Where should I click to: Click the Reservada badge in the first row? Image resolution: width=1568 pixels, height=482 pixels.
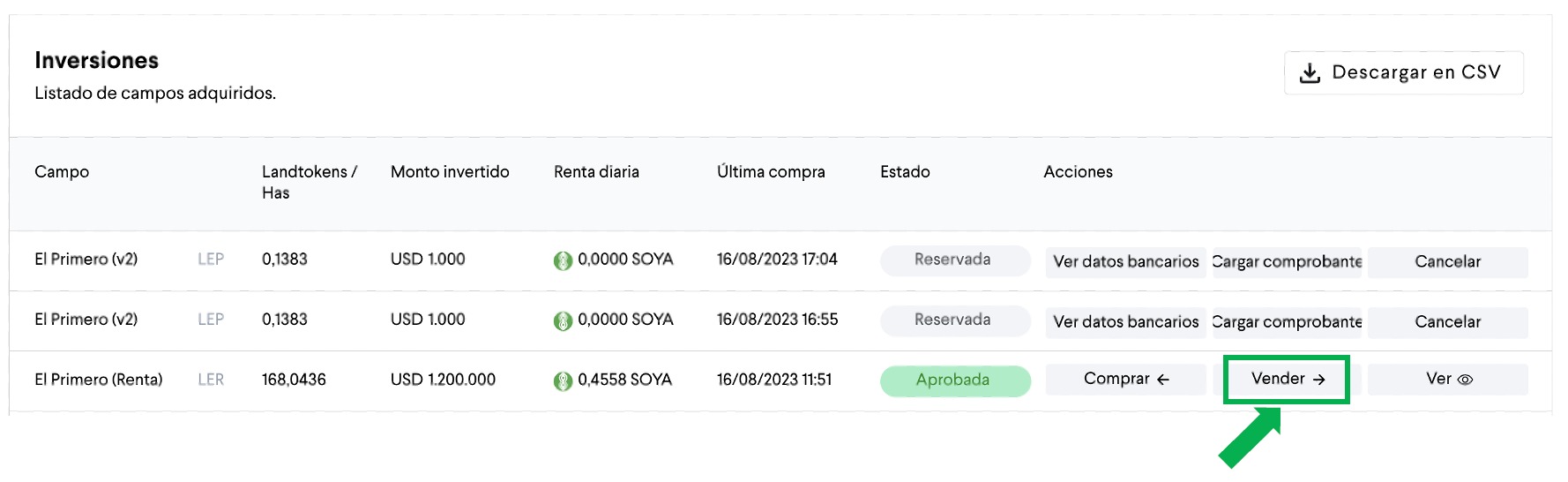point(955,260)
